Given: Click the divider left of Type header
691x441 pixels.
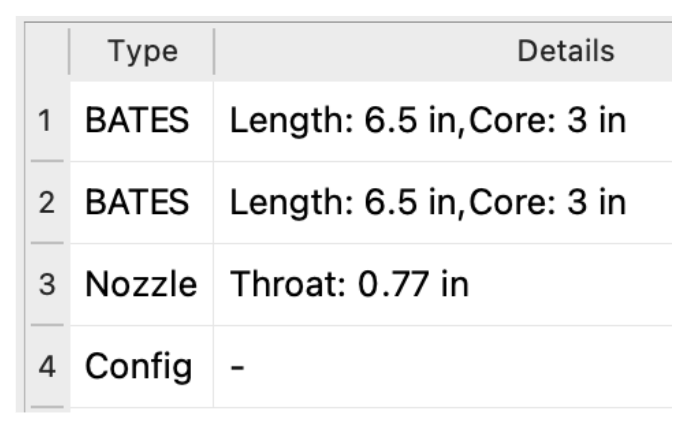Looking at the screenshot, I should pyautogui.click(x=69, y=52).
